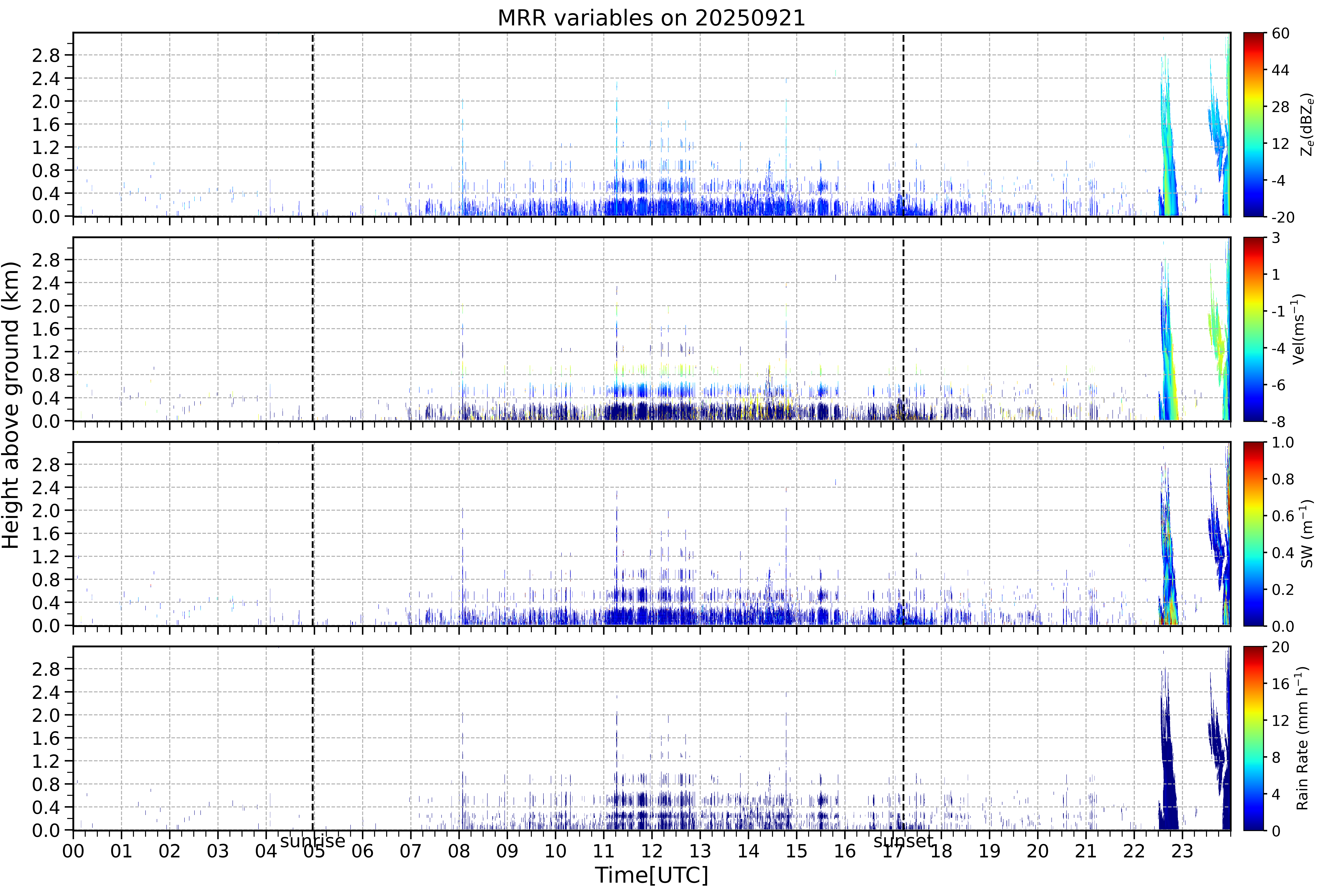The height and width of the screenshot is (896, 1324).
Task: Click the '12' hour tick label on time axis
Action: click(652, 851)
